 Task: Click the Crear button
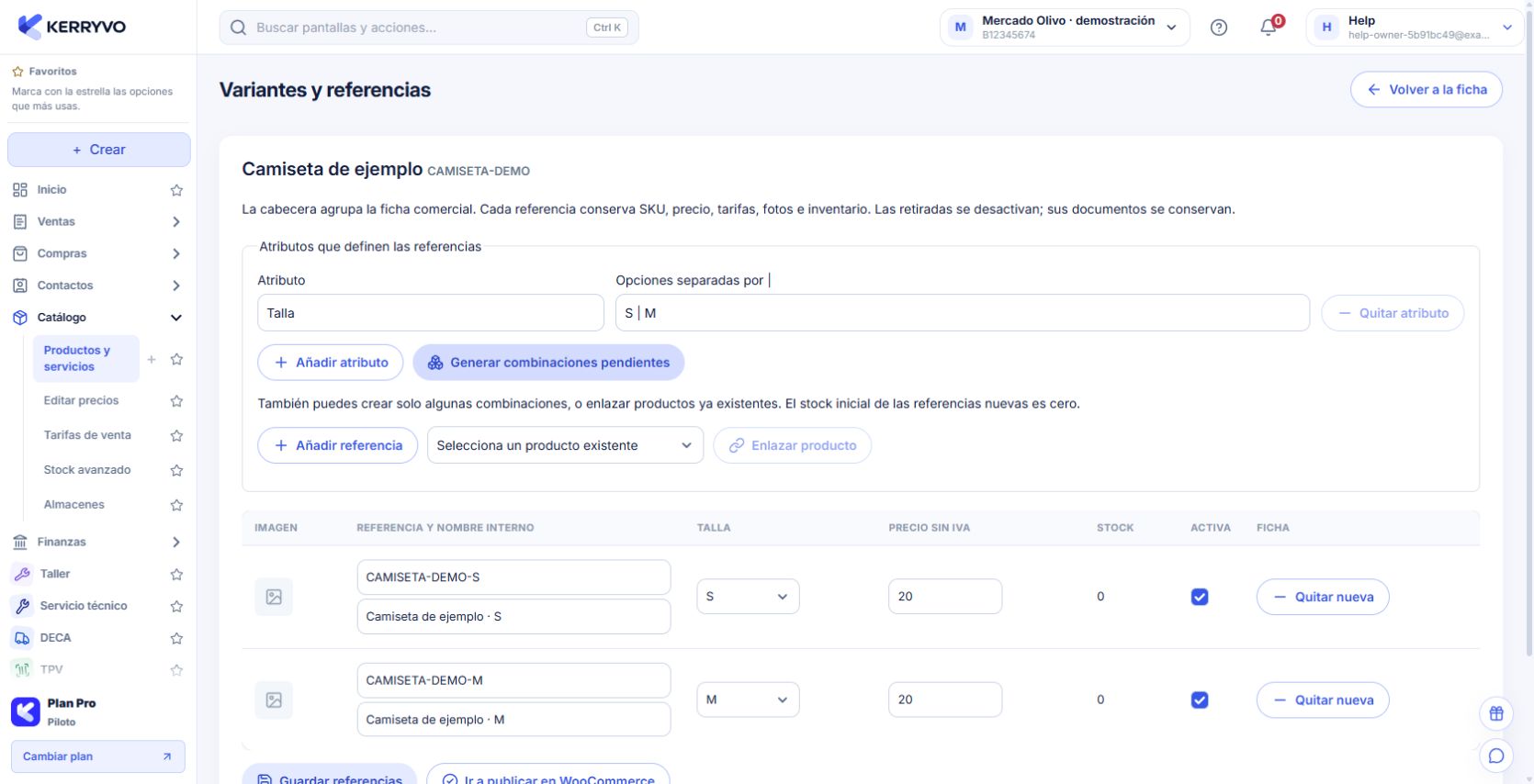coord(99,150)
